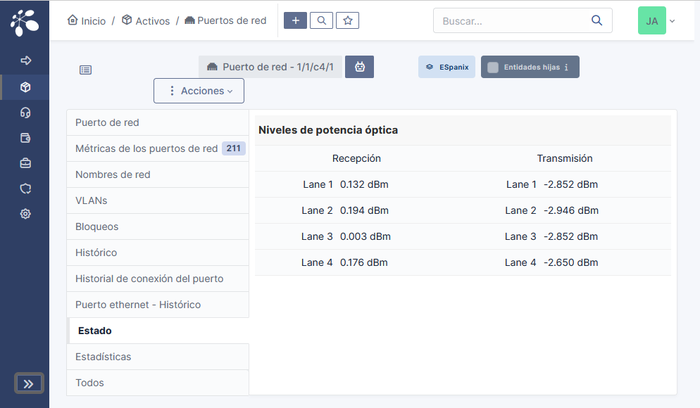The height and width of the screenshot is (408, 700).
Task: Click the star favorite icon
Action: [x=347, y=20]
